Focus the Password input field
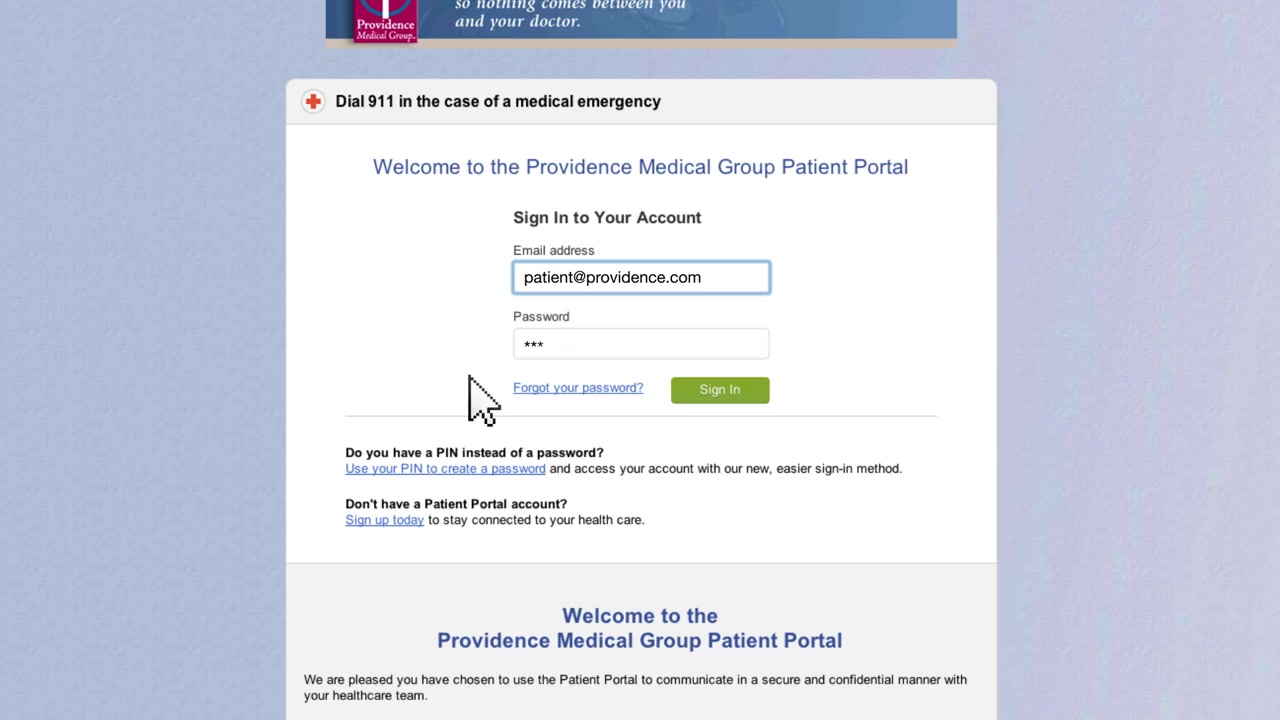Screen dimensions: 1280x720 pyautogui.click(x=641, y=344)
